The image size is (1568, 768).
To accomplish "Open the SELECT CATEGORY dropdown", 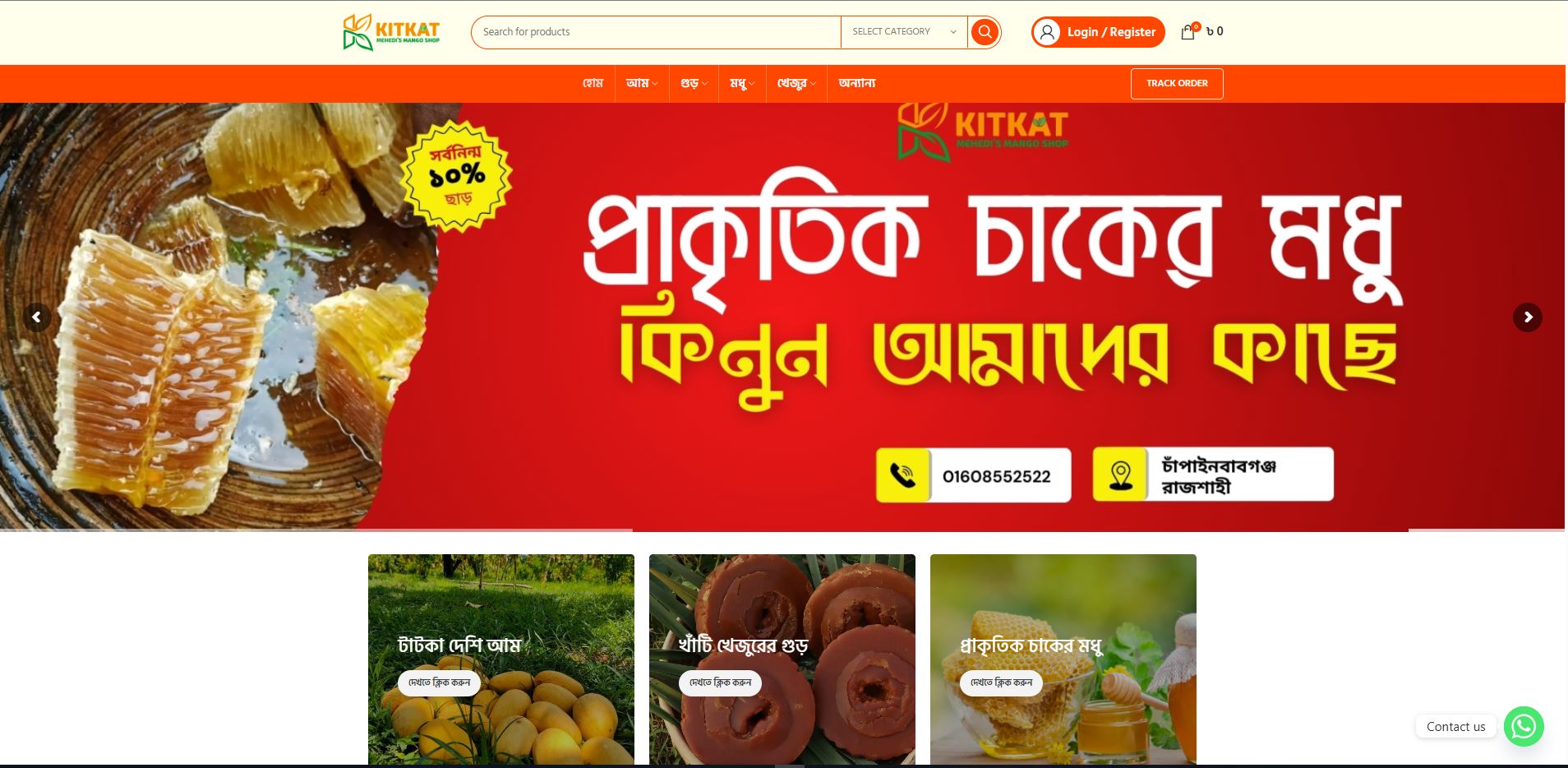I will [904, 32].
